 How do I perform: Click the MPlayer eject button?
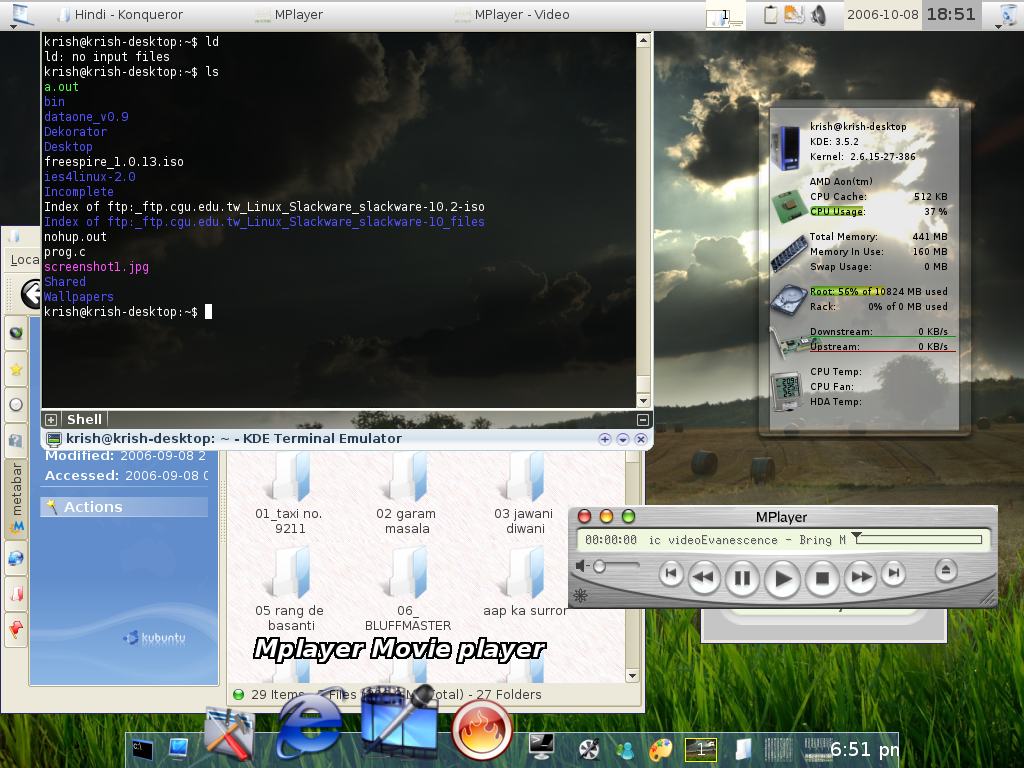946,570
